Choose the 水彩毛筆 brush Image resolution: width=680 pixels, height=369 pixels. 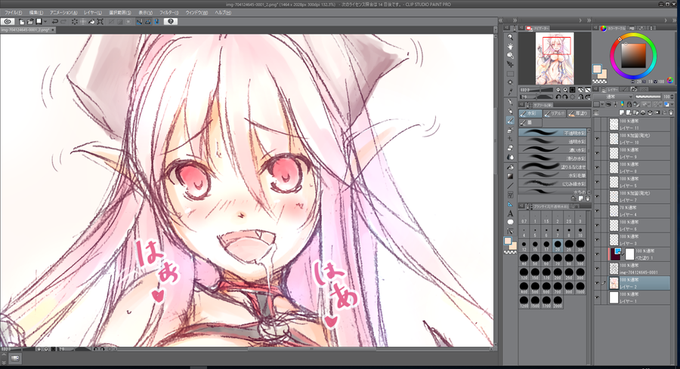pyautogui.click(x=553, y=175)
